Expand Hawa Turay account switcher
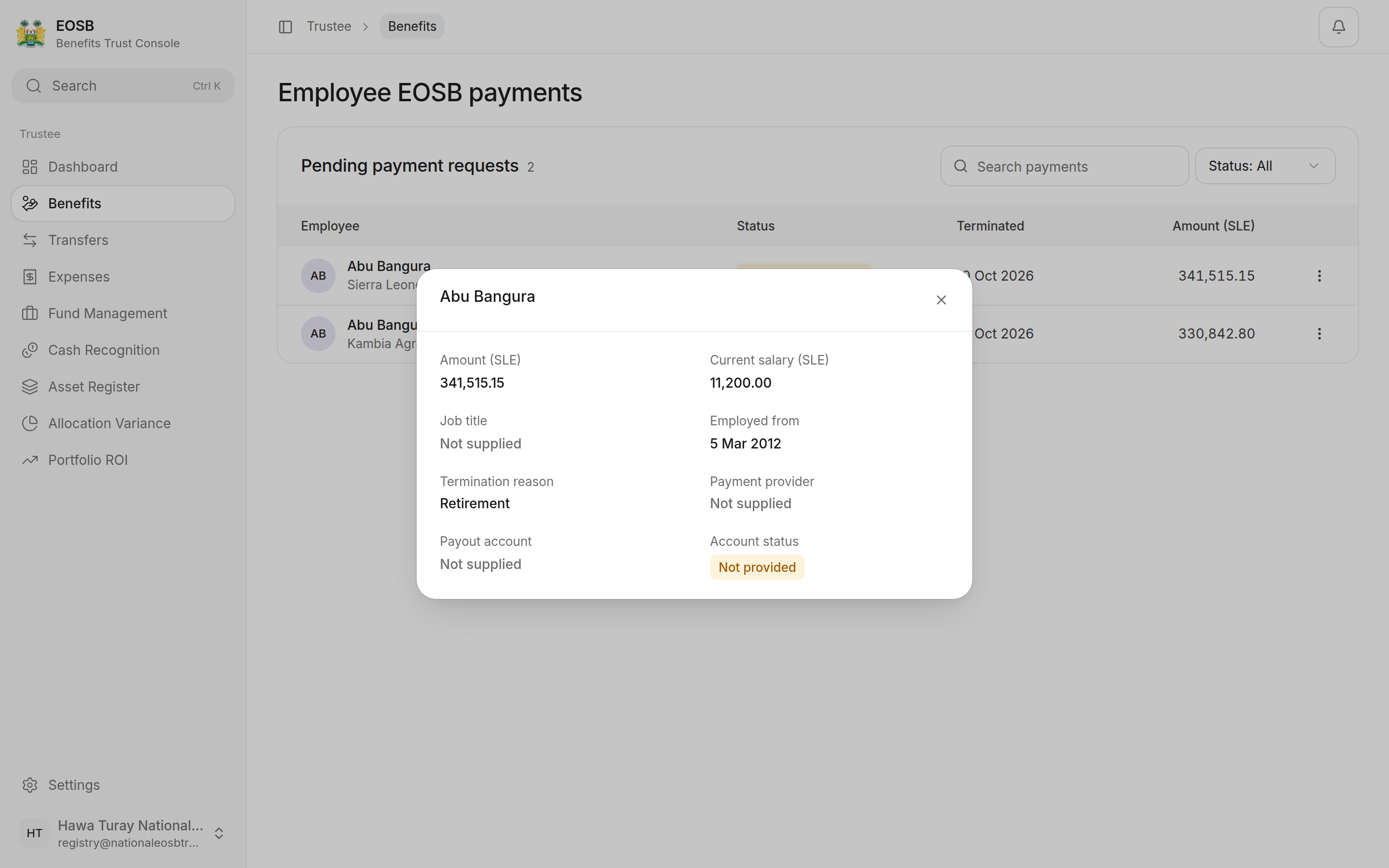Screen dimensions: 1389x868 (122, 834)
